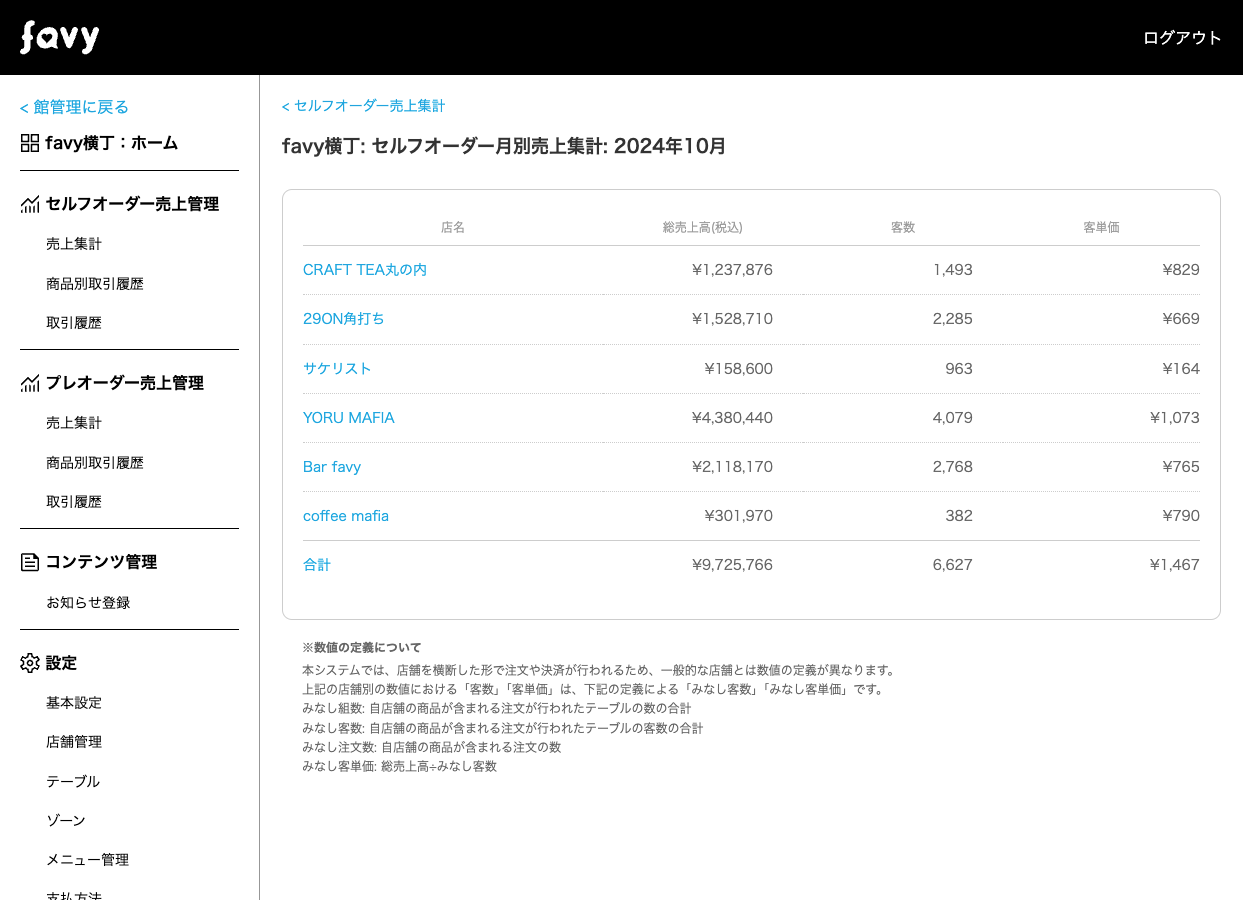Click the sales value ¥1,237,876
The width and height of the screenshot is (1243, 900).
(732, 270)
